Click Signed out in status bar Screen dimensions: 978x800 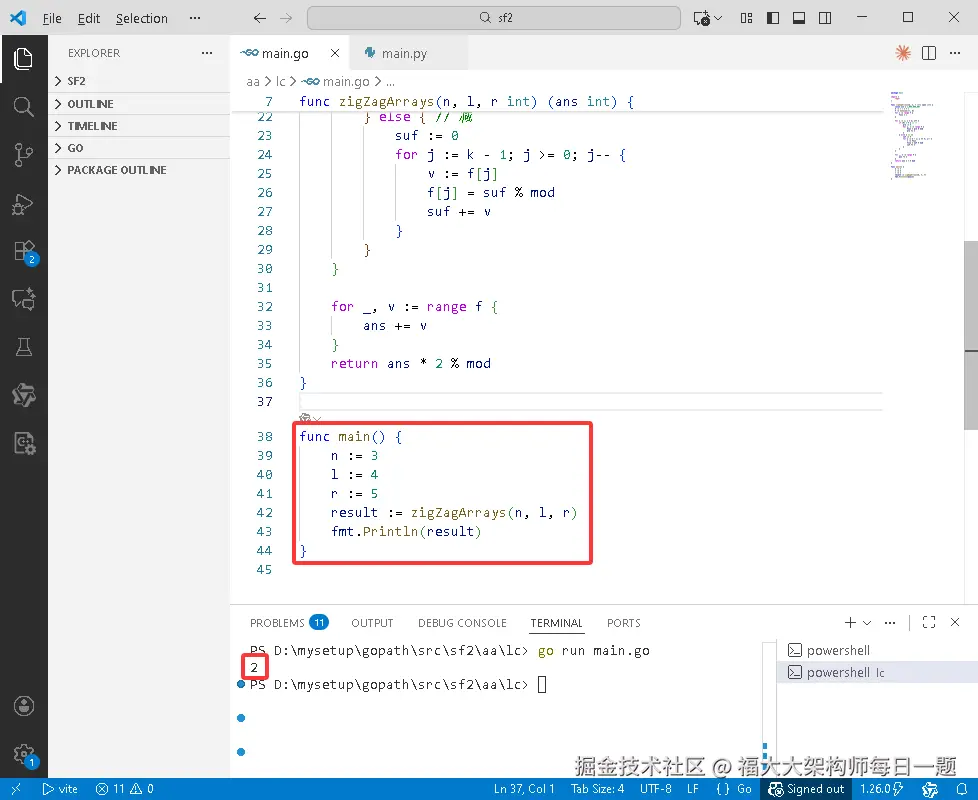pos(806,789)
